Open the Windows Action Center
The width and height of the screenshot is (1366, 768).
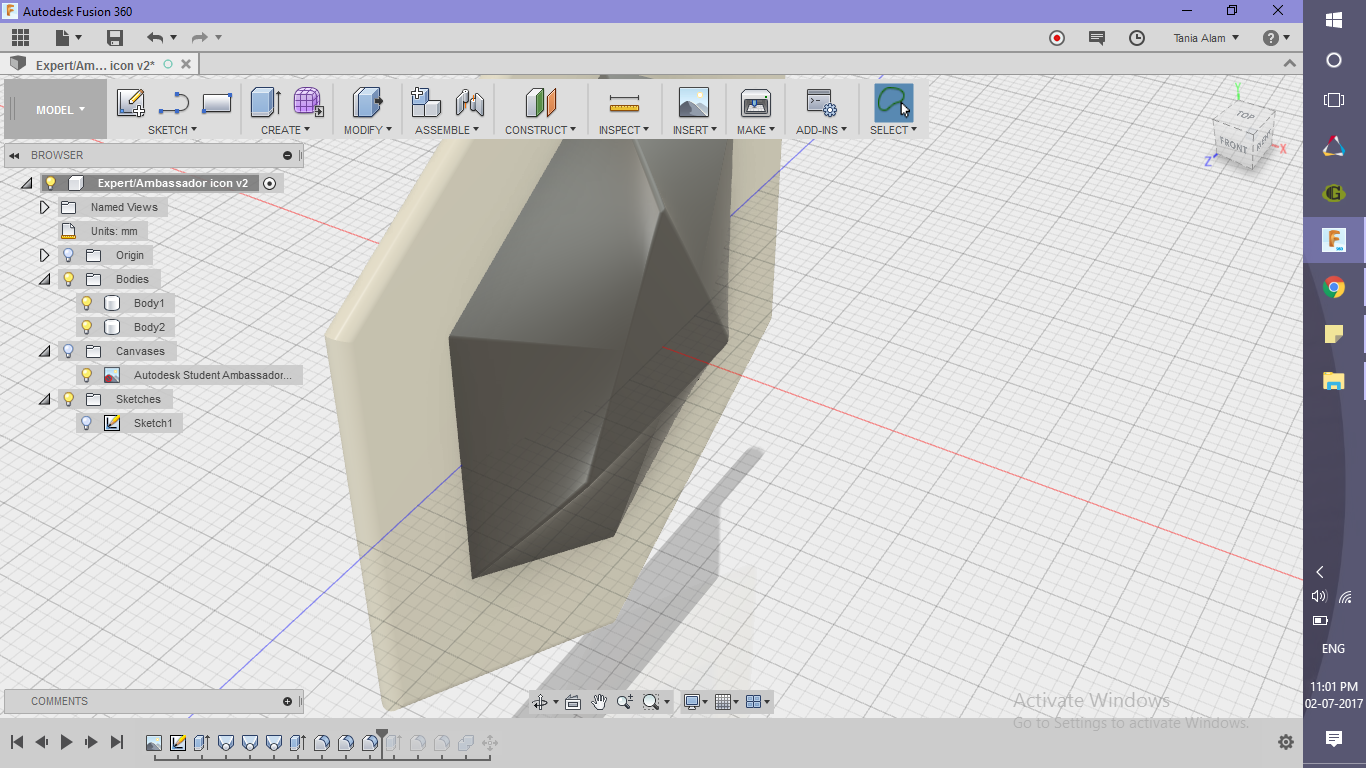(x=1333, y=739)
